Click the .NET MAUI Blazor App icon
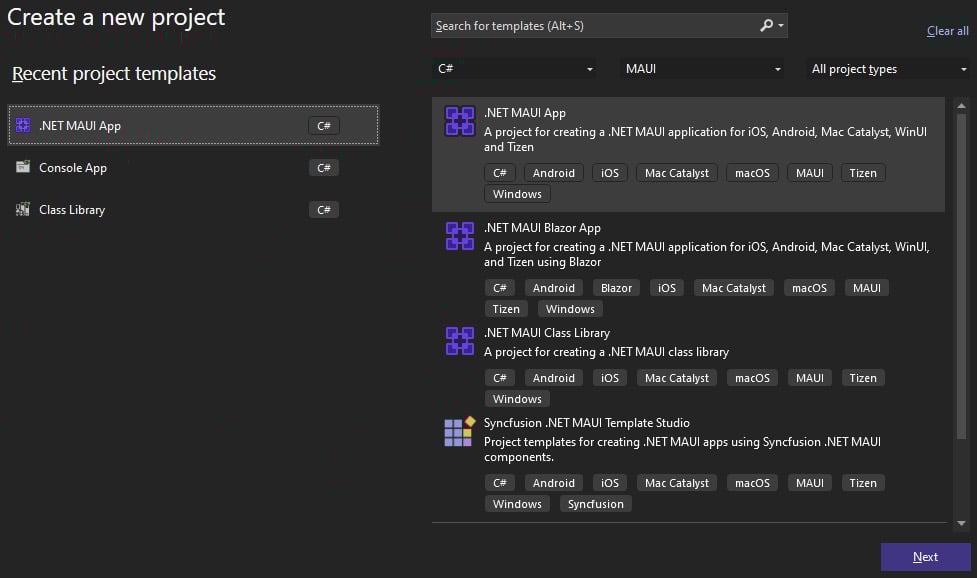Screen dimensions: 977x578 pos(460,236)
